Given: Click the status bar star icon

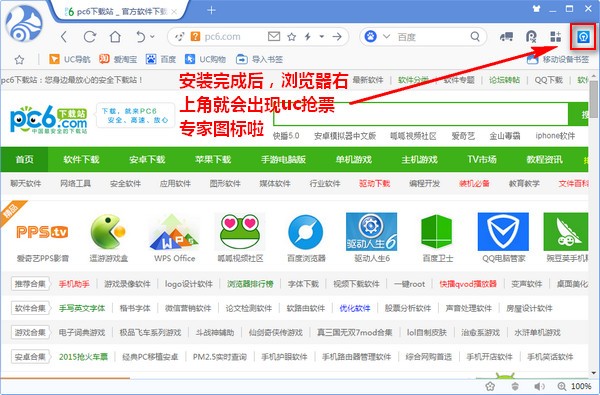Looking at the screenshot, I should (490, 386).
